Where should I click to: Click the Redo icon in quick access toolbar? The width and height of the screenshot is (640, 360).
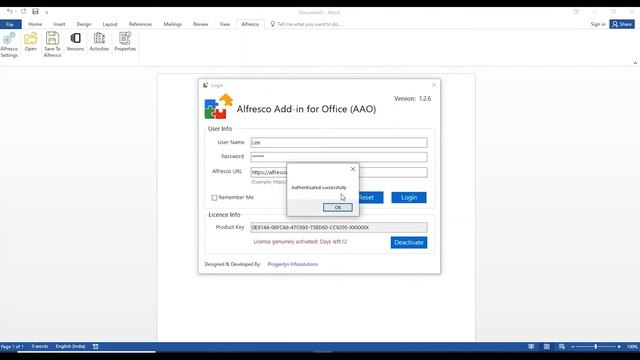point(23,11)
